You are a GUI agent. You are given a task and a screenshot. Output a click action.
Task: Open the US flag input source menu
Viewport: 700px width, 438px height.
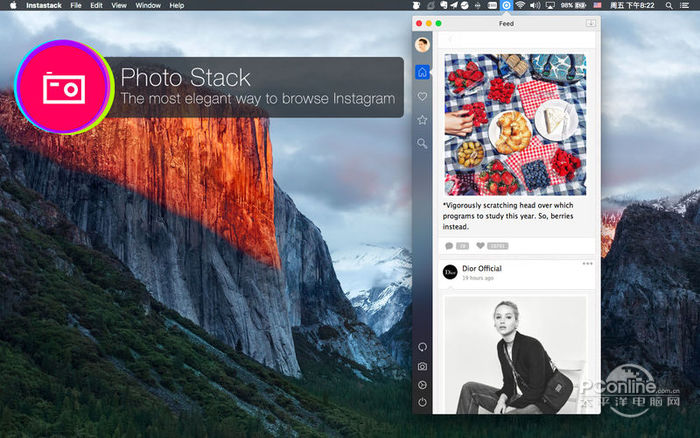point(597,5)
